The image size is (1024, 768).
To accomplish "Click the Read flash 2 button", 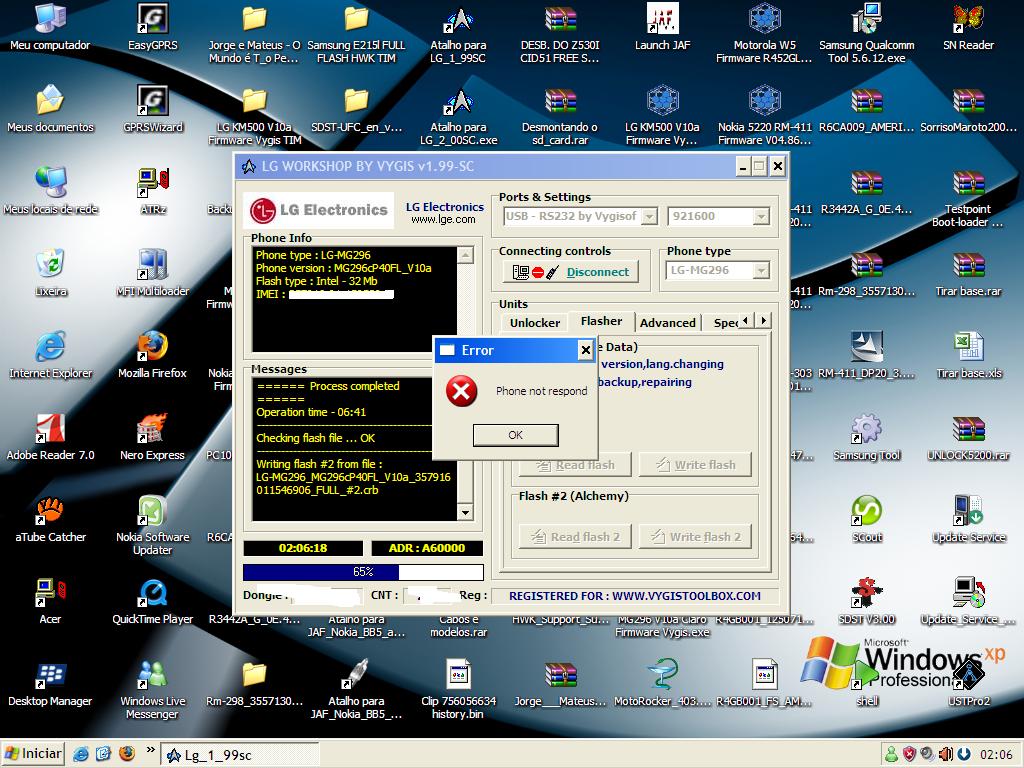I will pyautogui.click(x=575, y=537).
